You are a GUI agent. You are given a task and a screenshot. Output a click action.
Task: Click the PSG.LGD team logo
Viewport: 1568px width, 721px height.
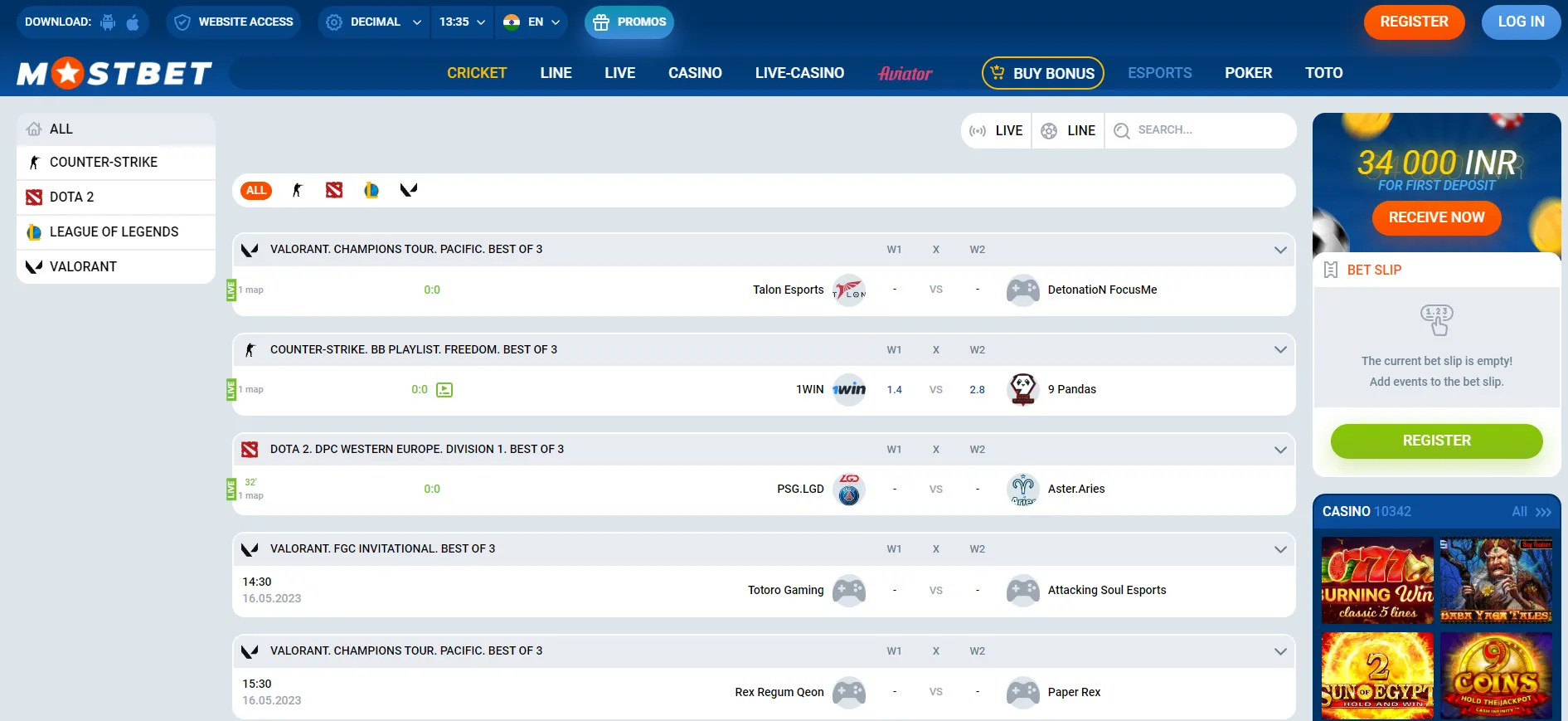(x=849, y=490)
